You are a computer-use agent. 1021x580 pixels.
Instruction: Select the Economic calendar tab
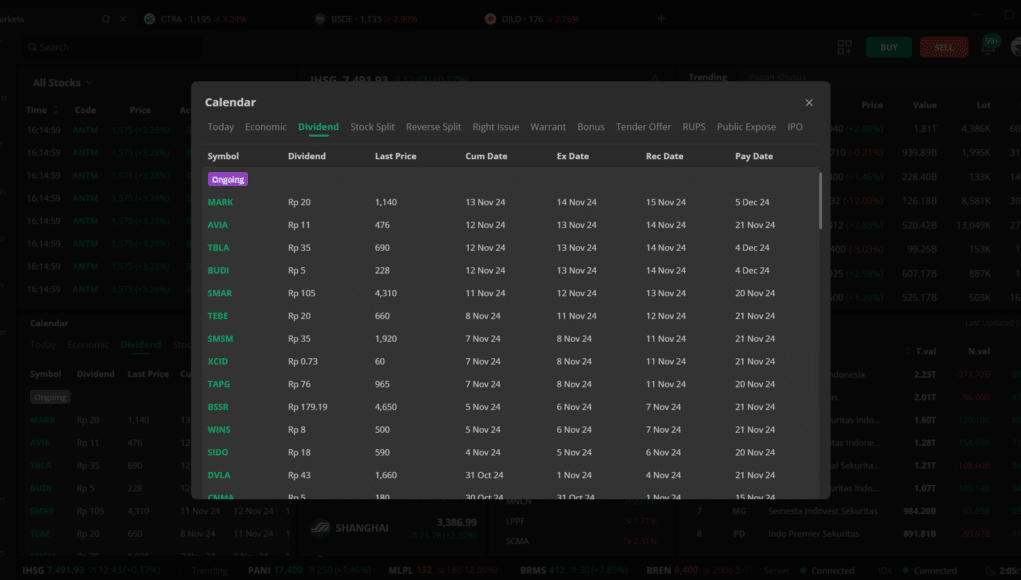pyautogui.click(x=265, y=127)
